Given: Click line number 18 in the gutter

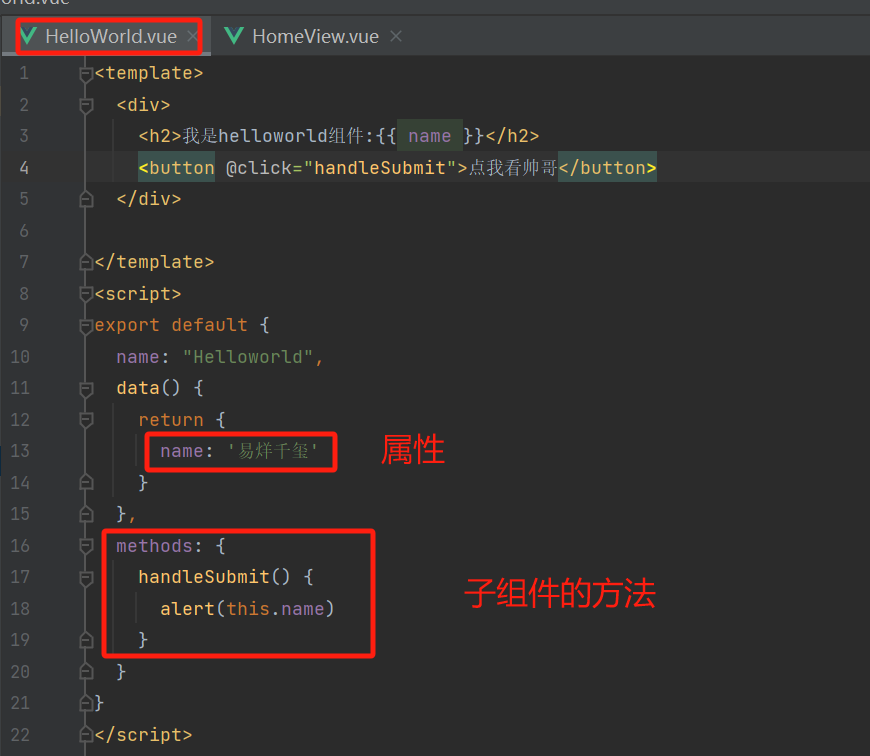Looking at the screenshot, I should 20,608.
